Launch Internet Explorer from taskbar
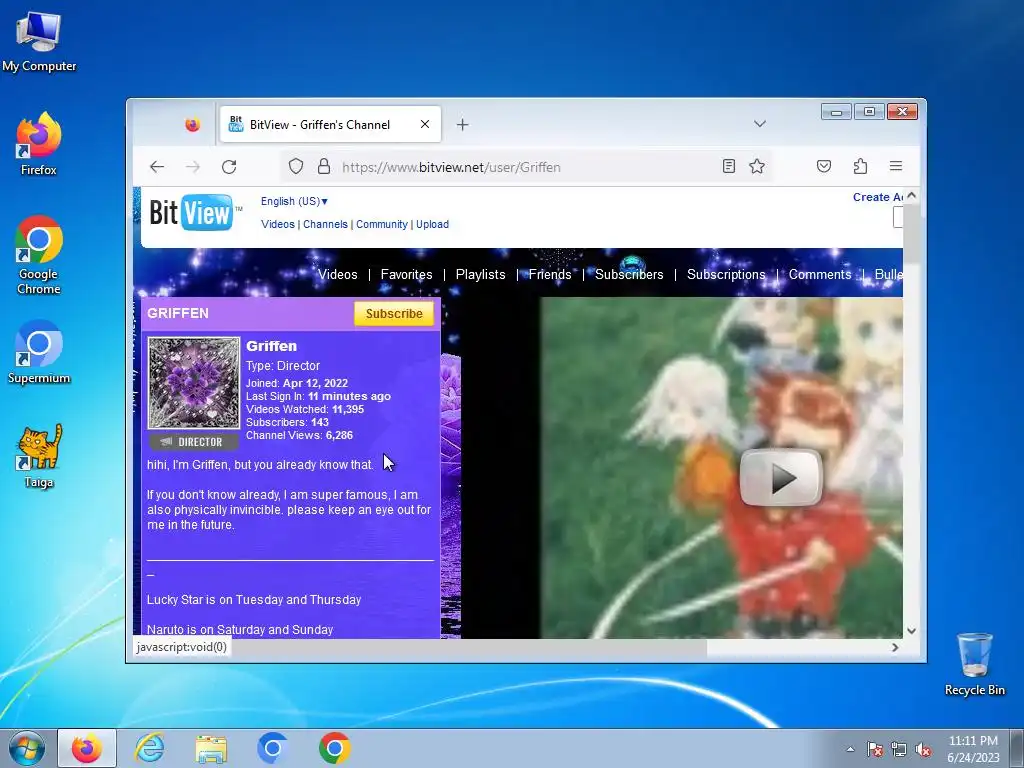This screenshot has width=1024, height=768. point(150,748)
